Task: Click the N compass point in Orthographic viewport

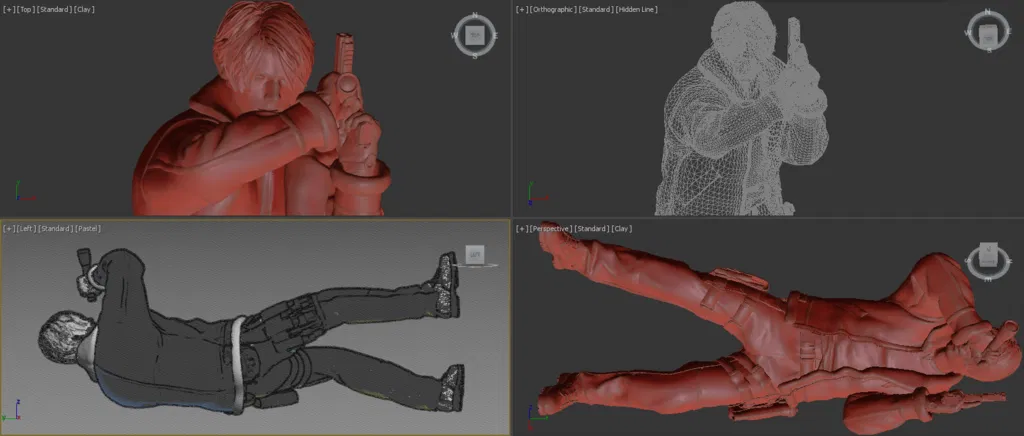Action: coord(987,11)
